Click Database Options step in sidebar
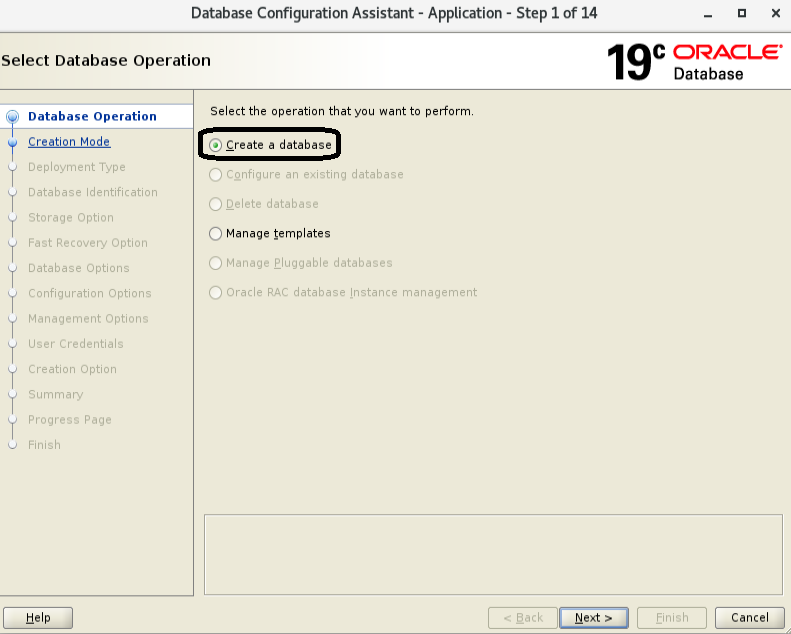 point(79,268)
